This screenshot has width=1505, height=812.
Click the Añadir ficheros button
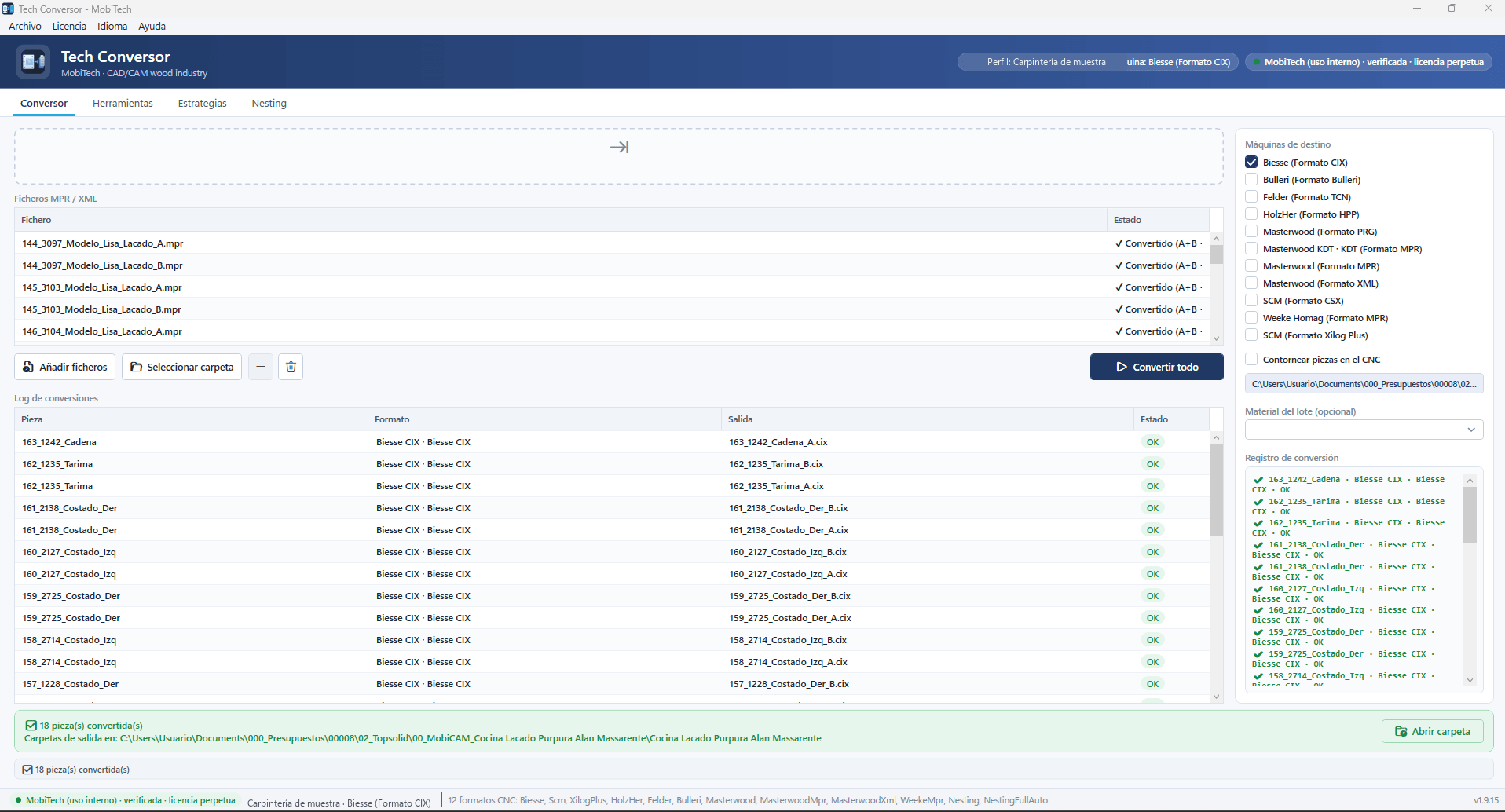coord(65,367)
